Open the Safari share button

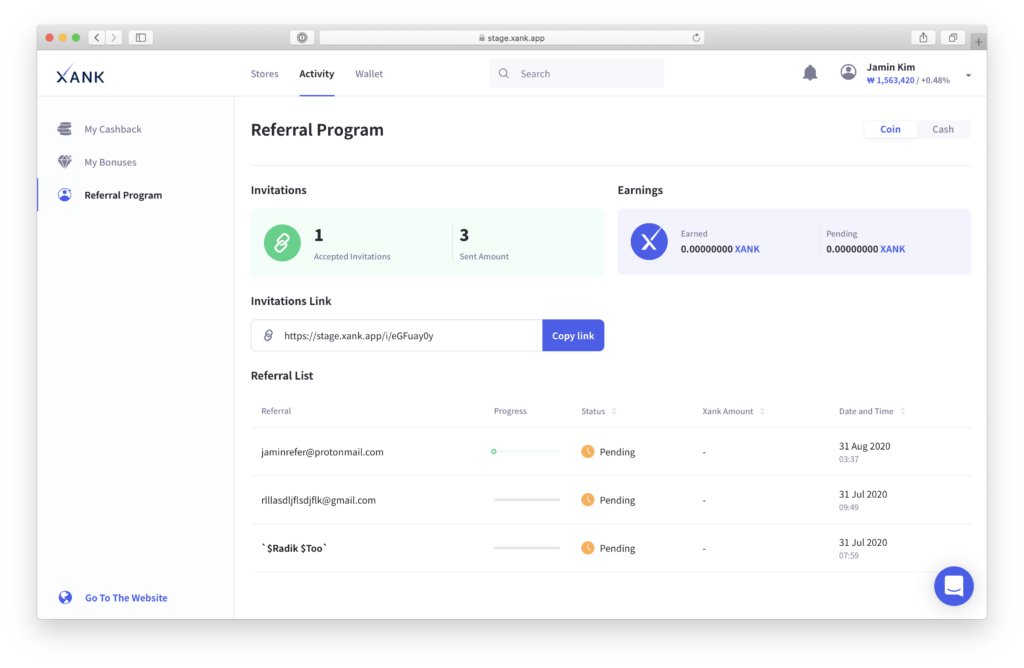coord(923,38)
